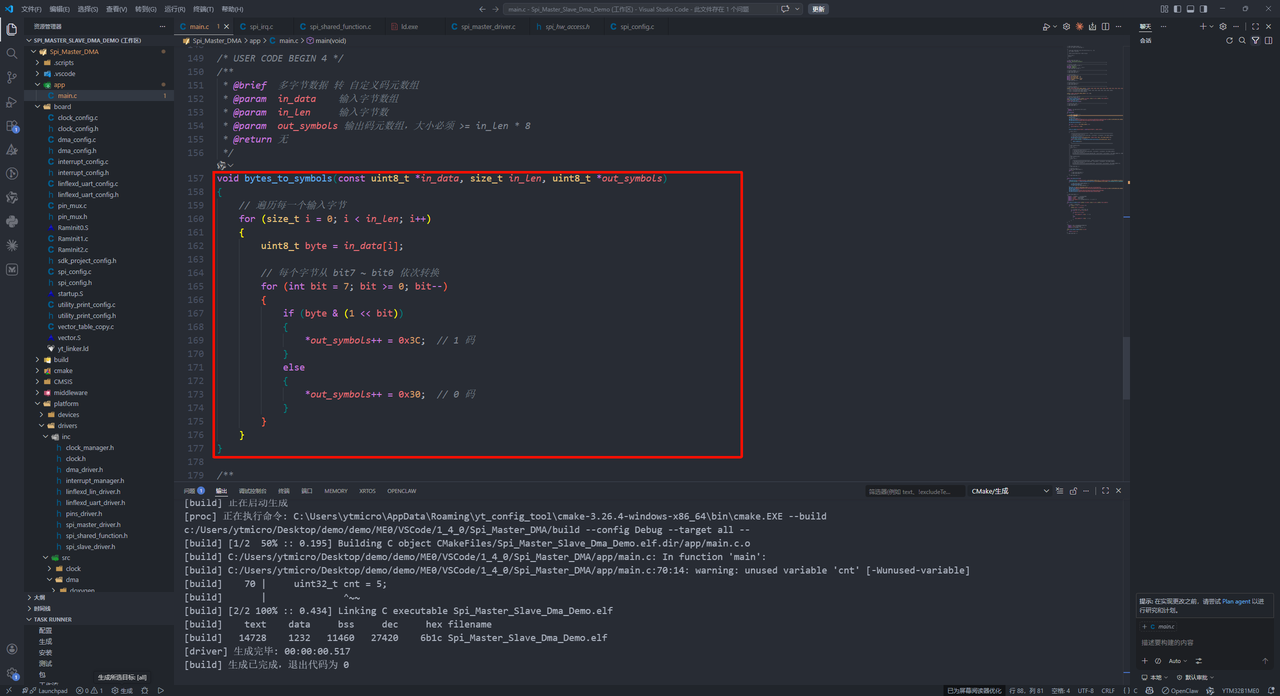Open the Source Control view
Image resolution: width=1280 pixels, height=696 pixels.
point(12,77)
